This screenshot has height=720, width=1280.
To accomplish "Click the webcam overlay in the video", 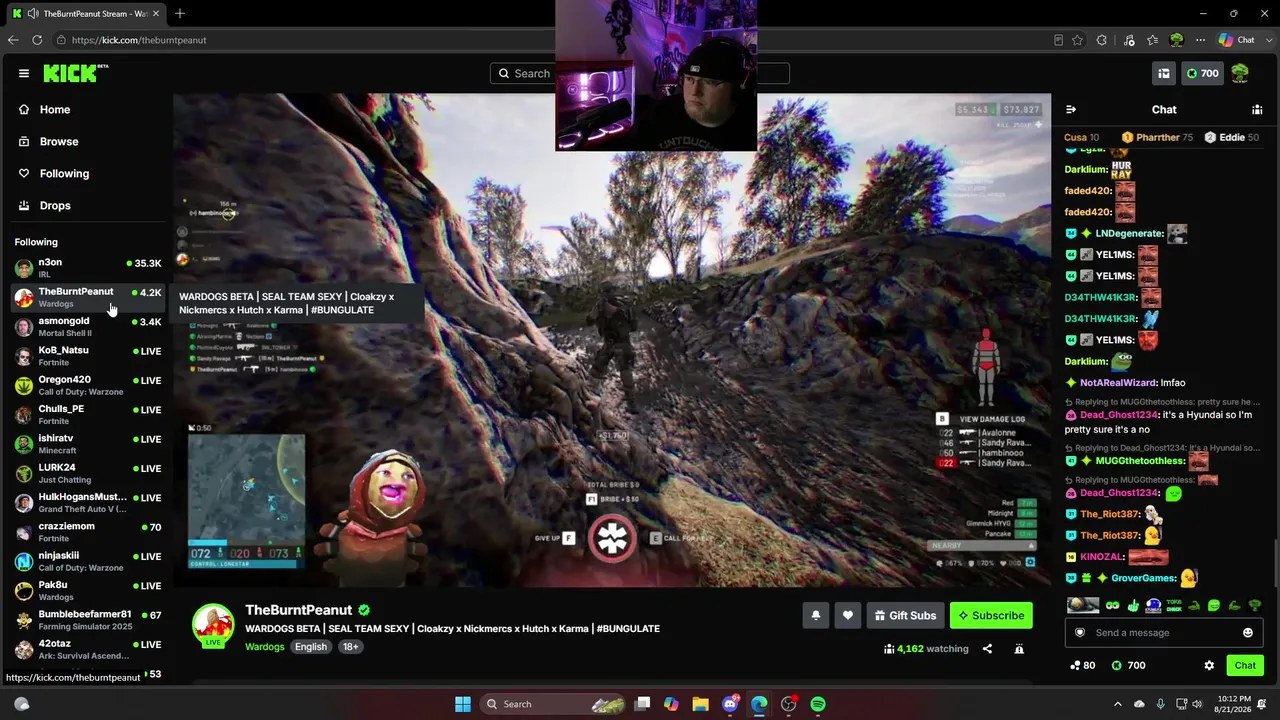I will click(656, 75).
